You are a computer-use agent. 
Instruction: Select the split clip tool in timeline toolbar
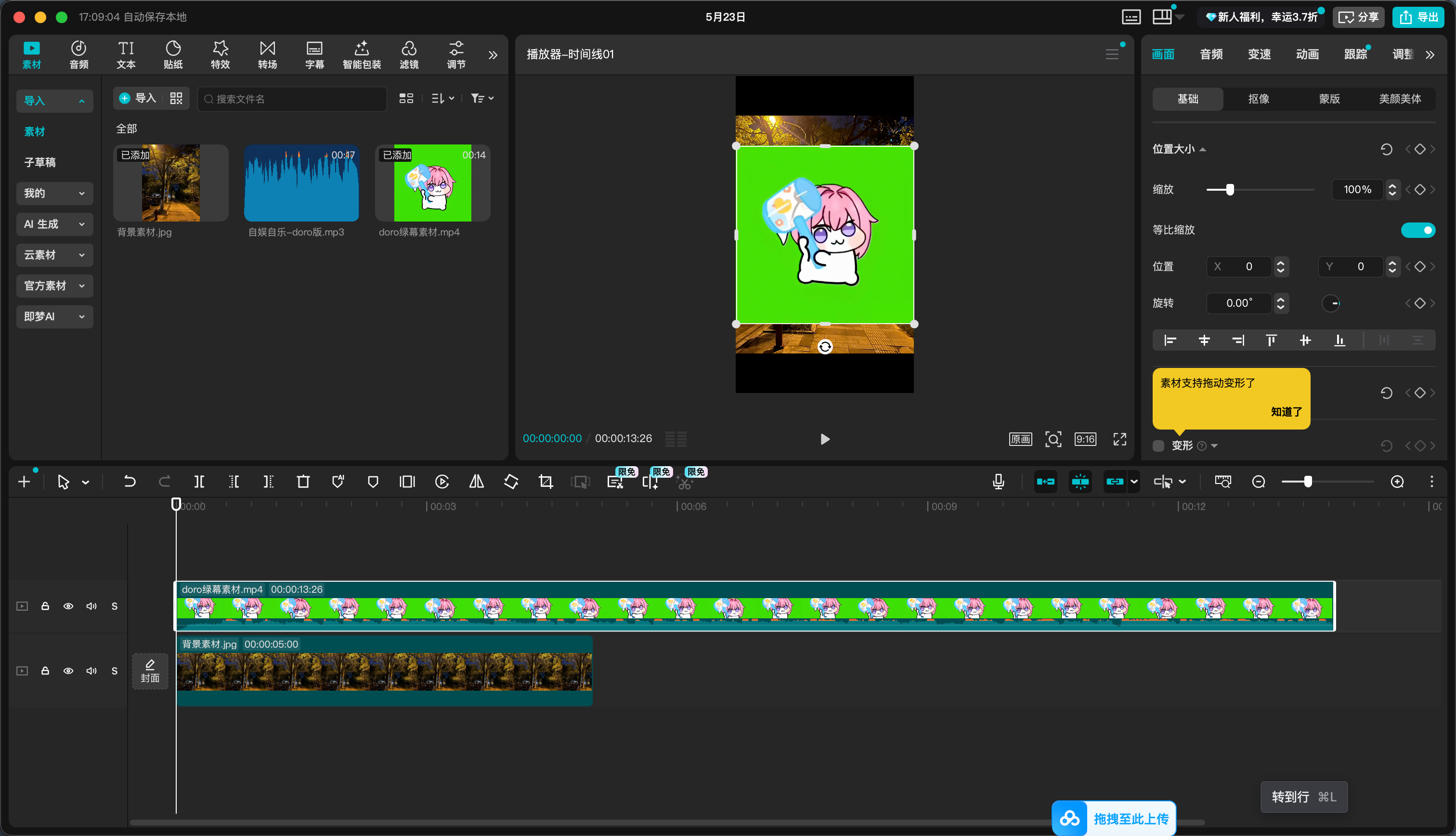click(199, 482)
